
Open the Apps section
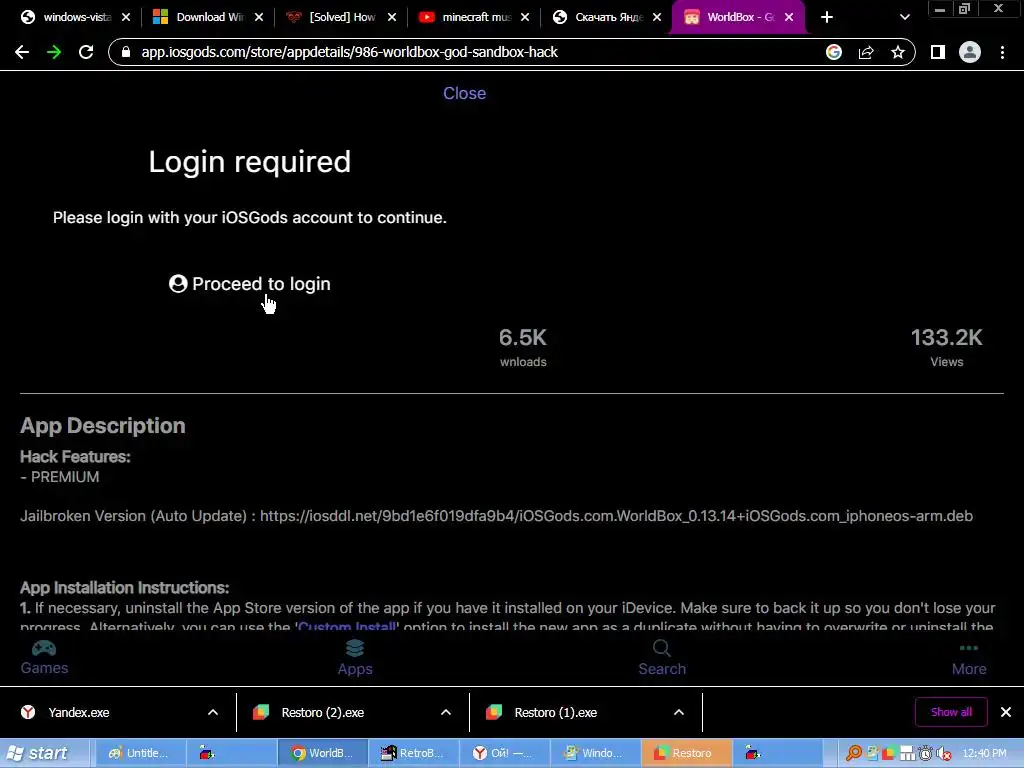pyautogui.click(x=355, y=658)
